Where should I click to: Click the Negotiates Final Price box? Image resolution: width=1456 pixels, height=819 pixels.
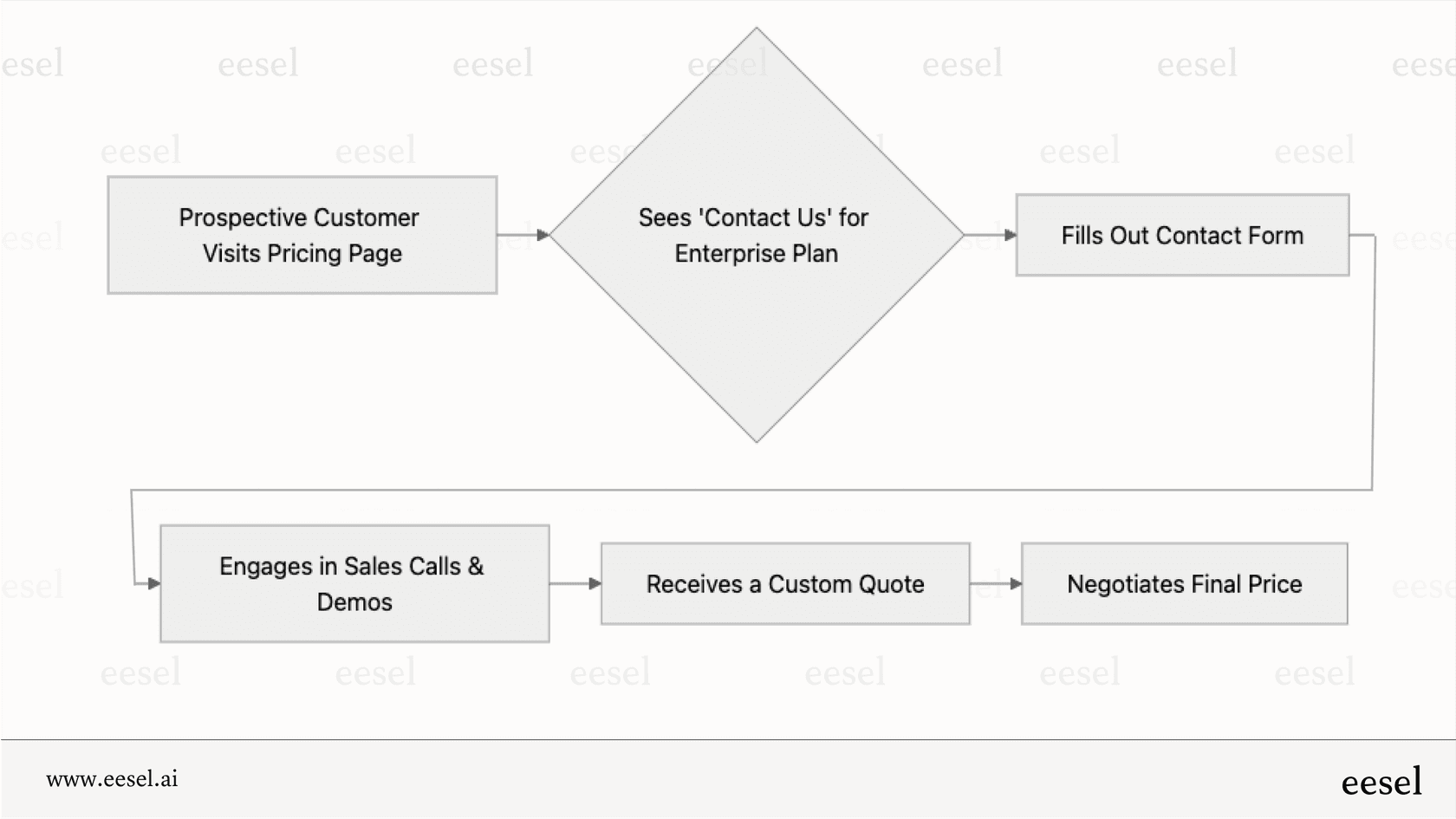tap(1184, 583)
